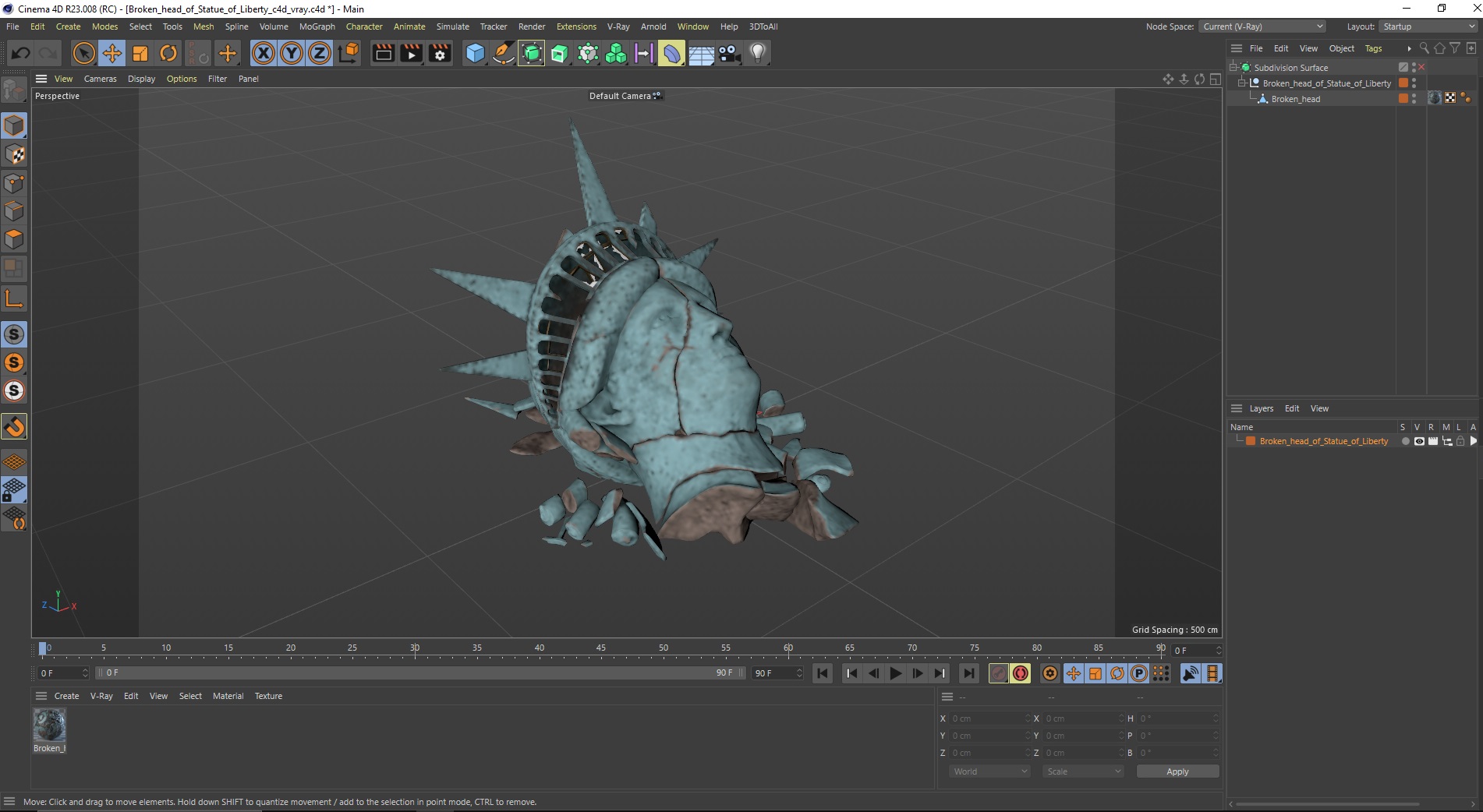Toggle Z axis lock

(x=320, y=53)
